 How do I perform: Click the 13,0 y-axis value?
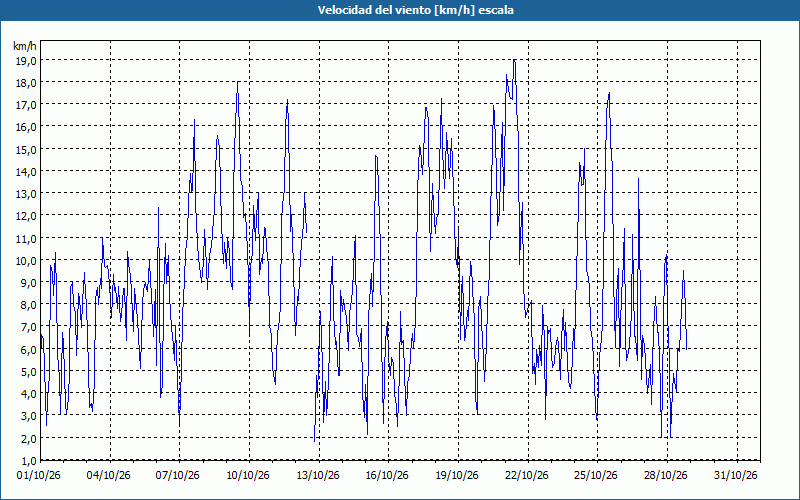click(27, 193)
